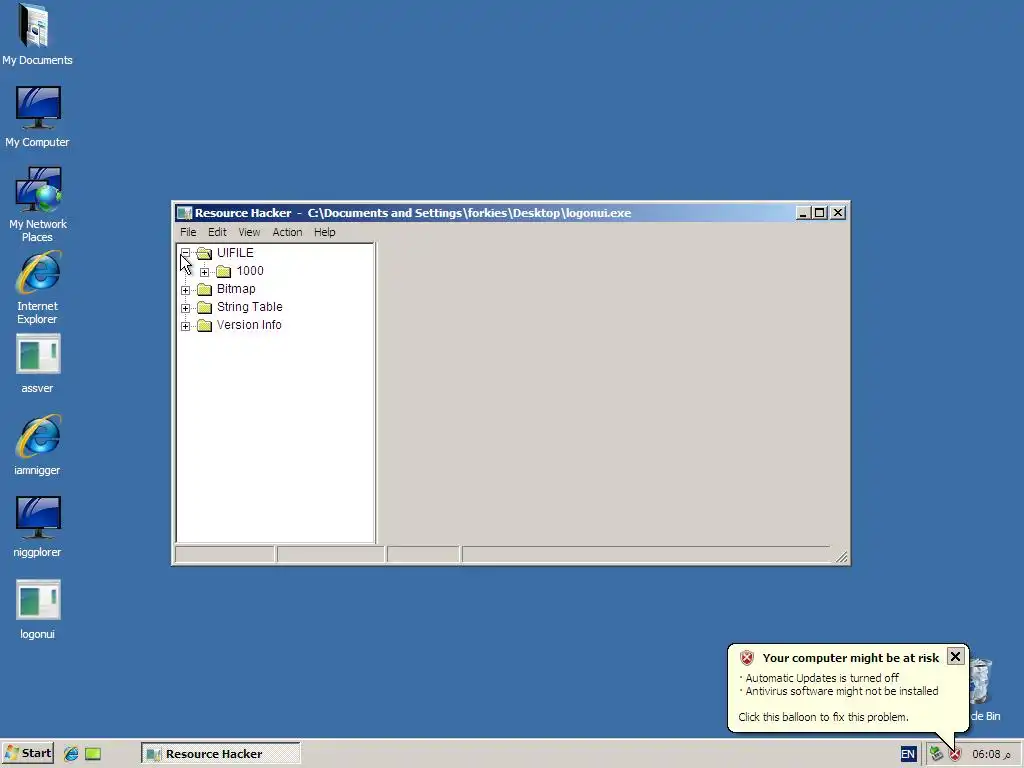
Task: Select the Internet Explorer desktop icon
Action: tap(37, 287)
